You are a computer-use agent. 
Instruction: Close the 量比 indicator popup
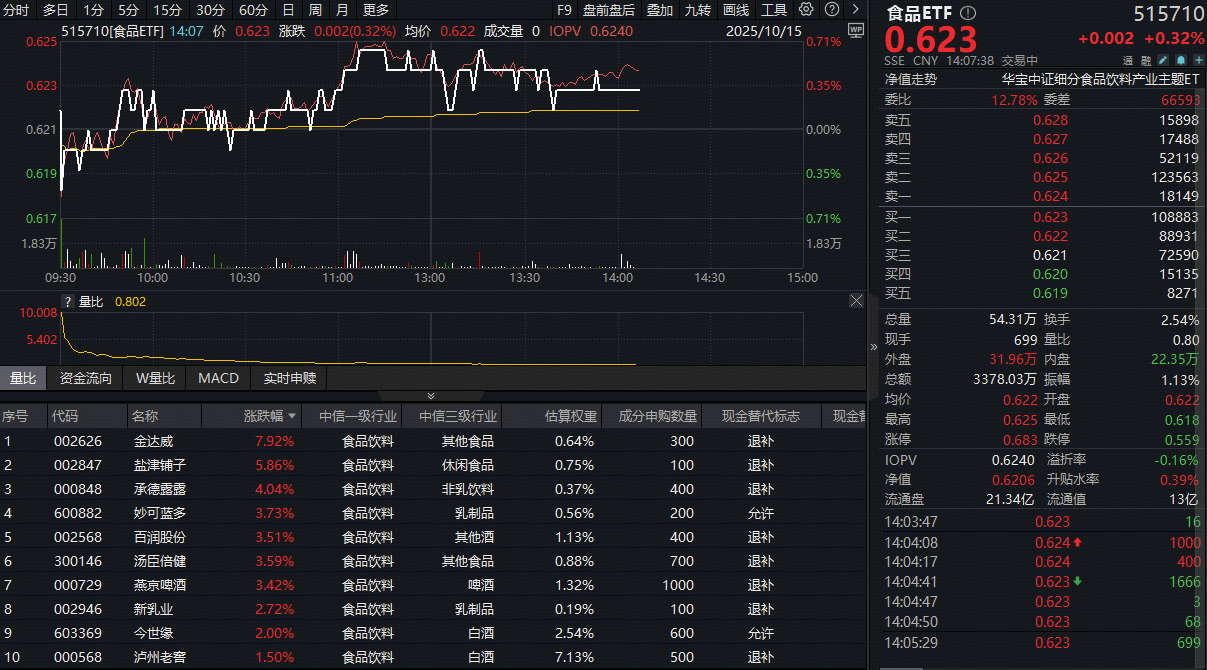[856, 300]
